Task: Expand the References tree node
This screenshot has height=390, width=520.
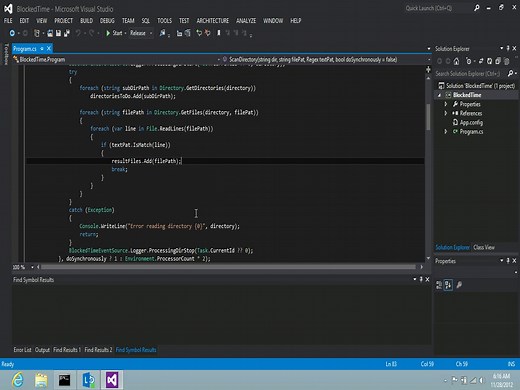Action: coord(446,113)
